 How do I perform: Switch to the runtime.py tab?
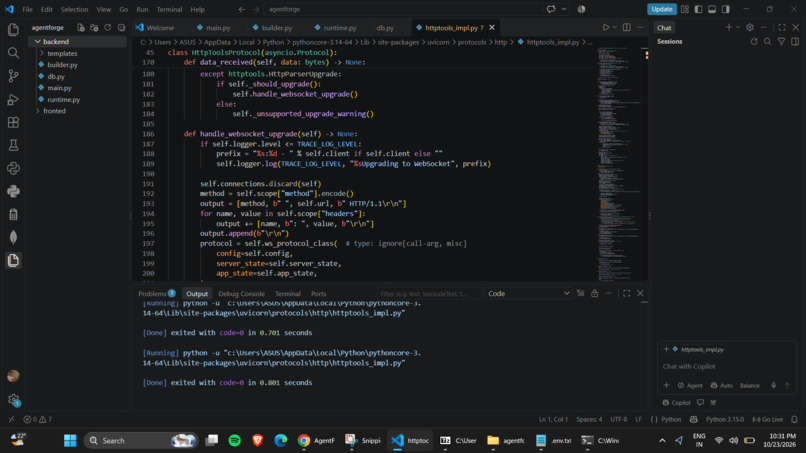340,28
